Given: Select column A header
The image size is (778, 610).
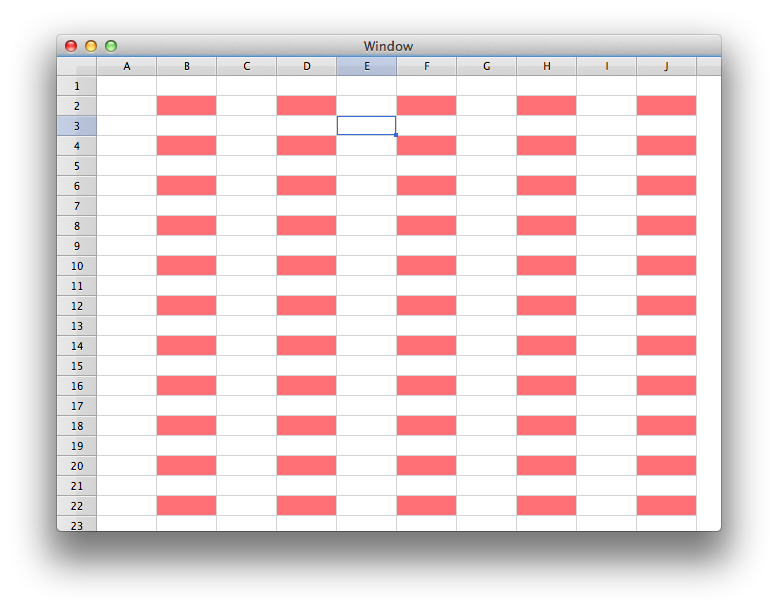Looking at the screenshot, I should 127,66.
